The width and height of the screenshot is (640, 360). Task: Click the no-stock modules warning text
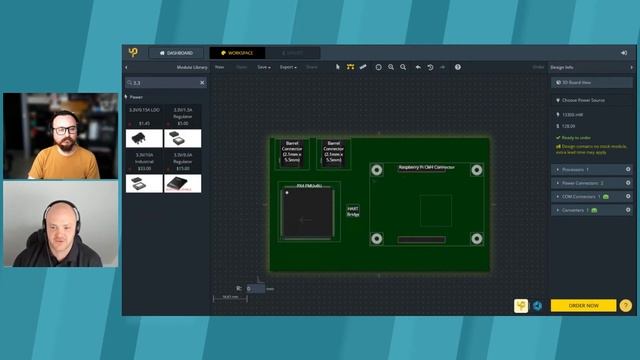click(x=592, y=149)
